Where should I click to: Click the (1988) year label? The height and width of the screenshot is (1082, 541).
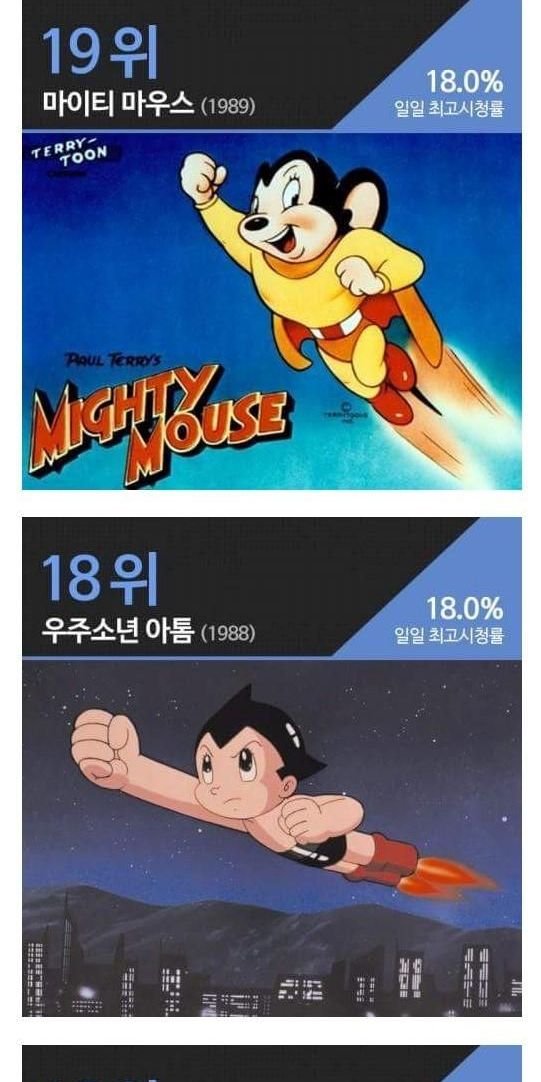[228, 633]
